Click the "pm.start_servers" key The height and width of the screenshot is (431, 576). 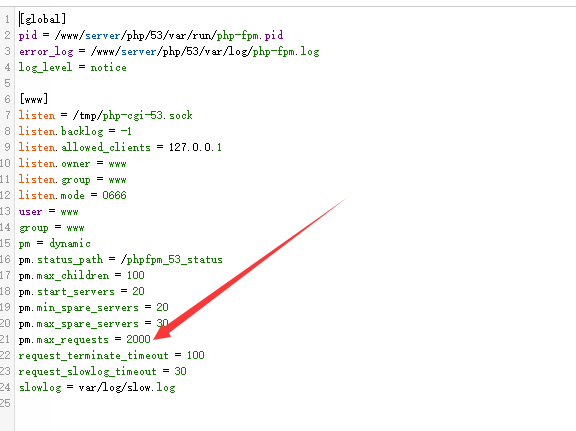pos(67,291)
